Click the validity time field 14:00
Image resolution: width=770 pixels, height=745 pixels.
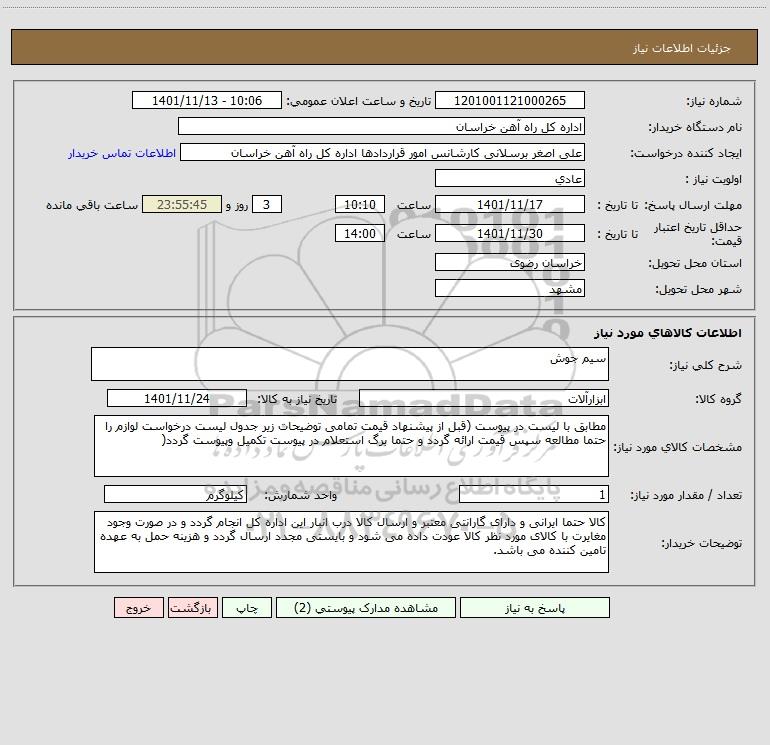[359, 233]
